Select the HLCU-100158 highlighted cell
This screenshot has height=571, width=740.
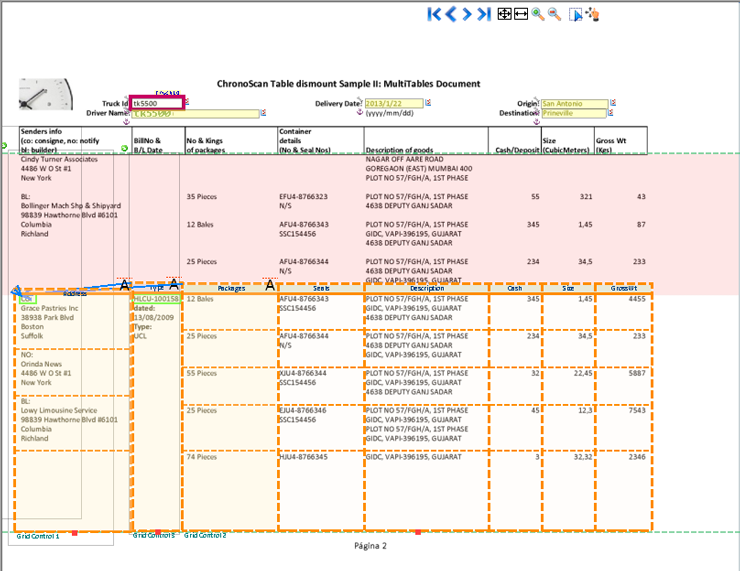click(157, 299)
